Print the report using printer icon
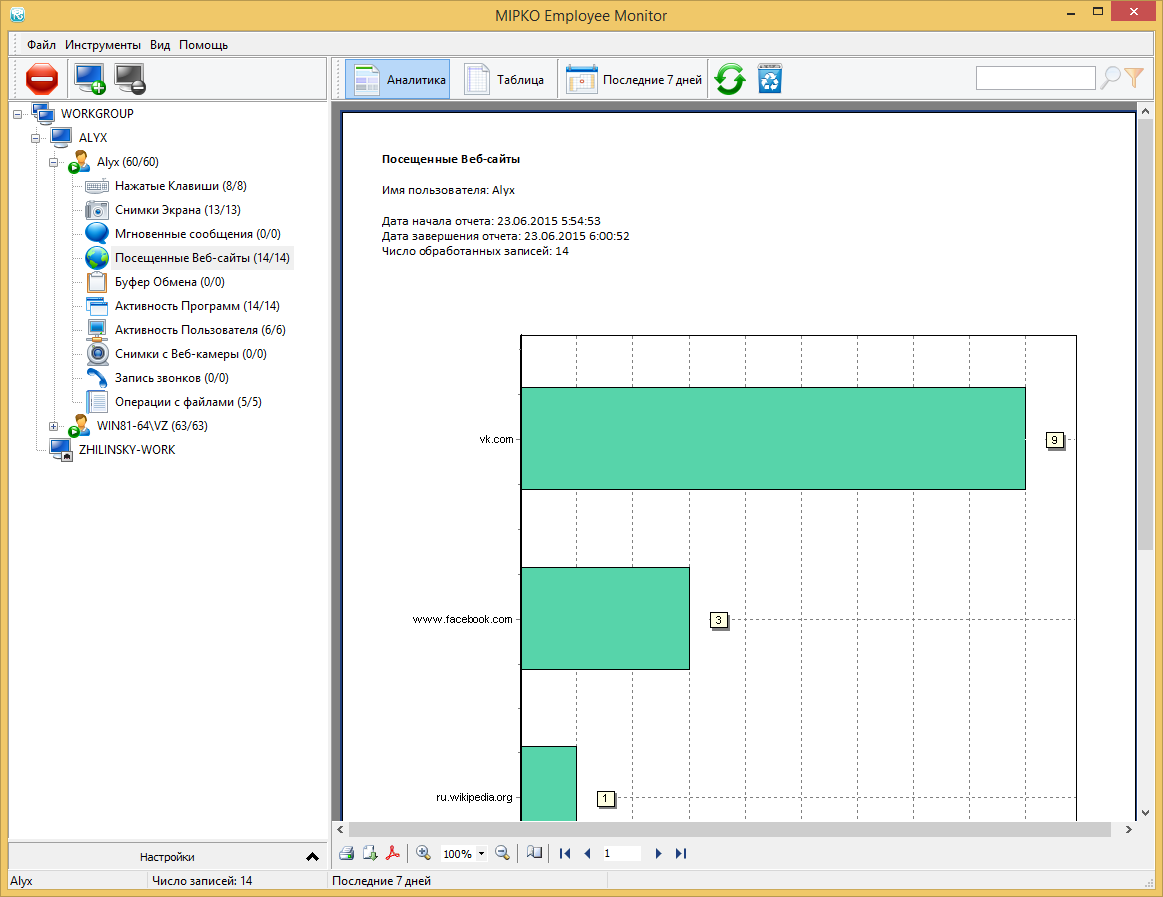 click(x=346, y=853)
